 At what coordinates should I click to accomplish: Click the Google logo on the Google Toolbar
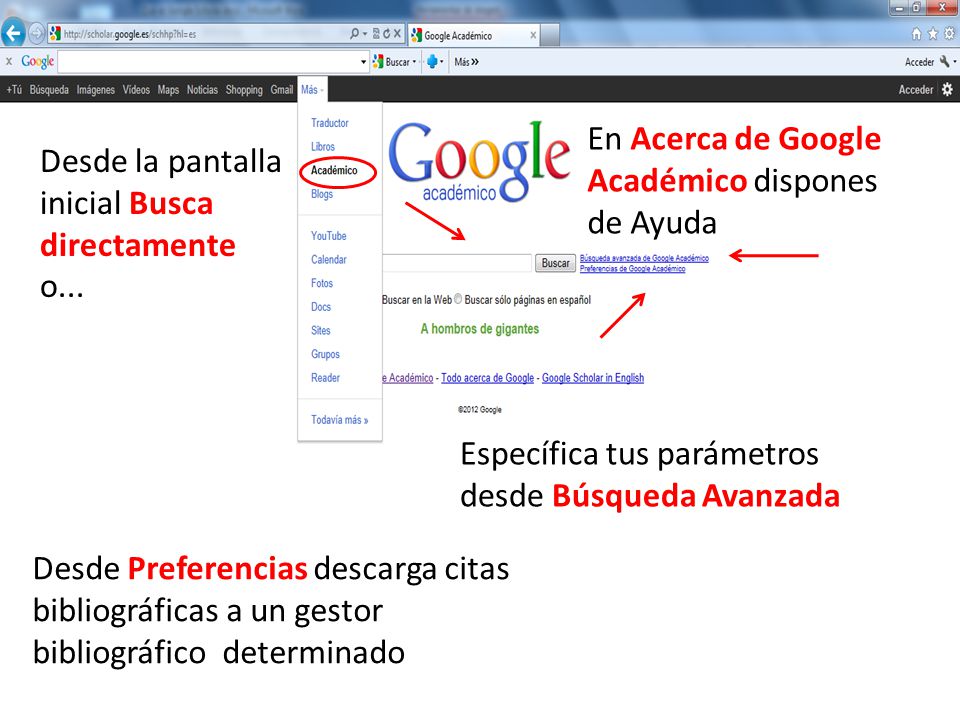[x=37, y=61]
